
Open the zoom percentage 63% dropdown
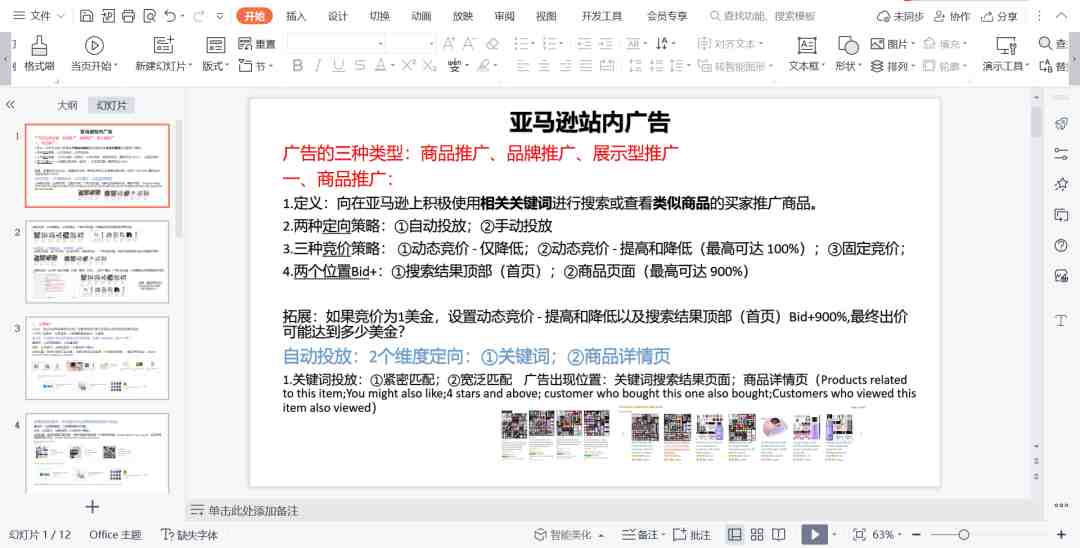tap(887, 534)
